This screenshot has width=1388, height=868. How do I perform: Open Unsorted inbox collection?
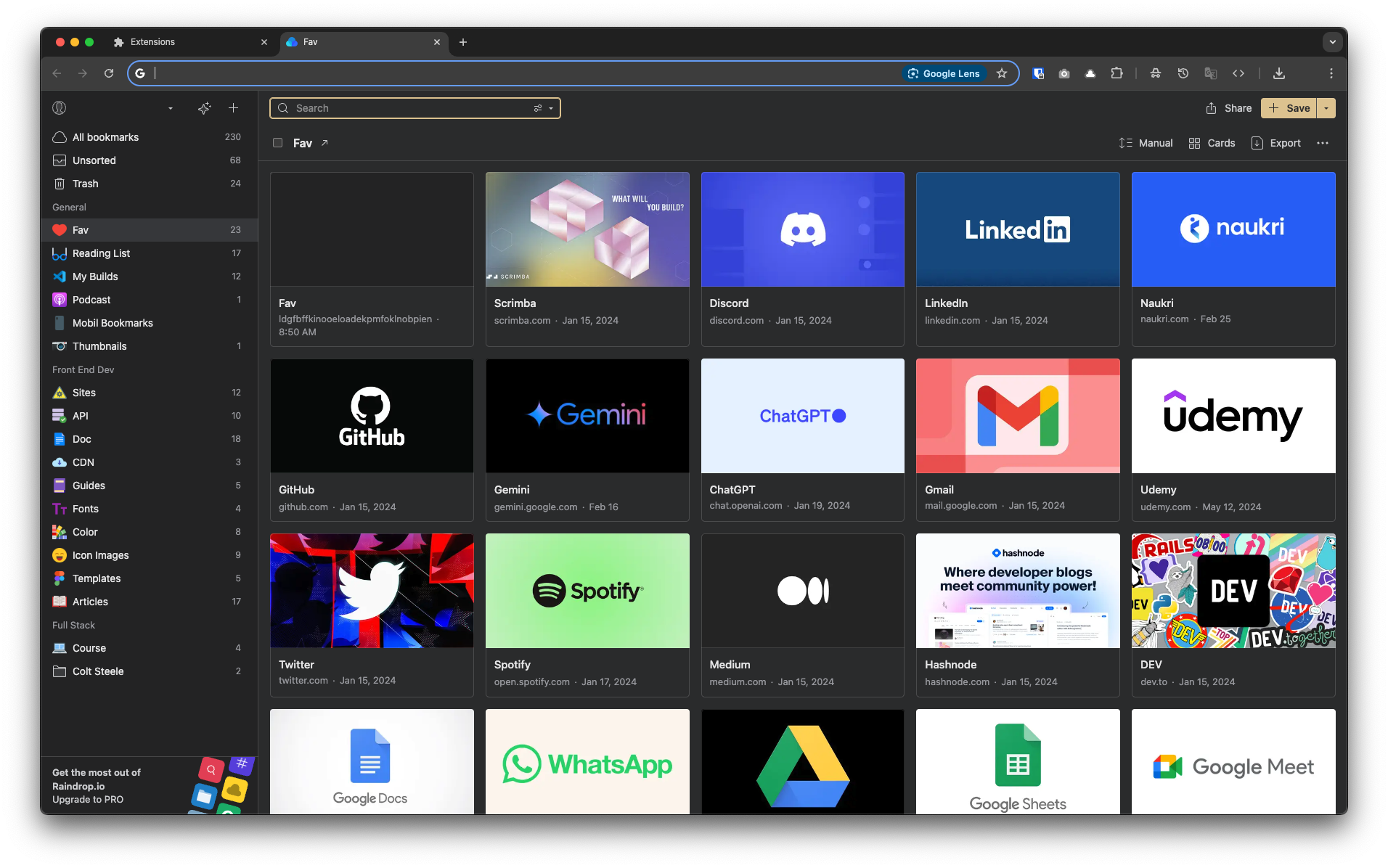click(x=149, y=160)
